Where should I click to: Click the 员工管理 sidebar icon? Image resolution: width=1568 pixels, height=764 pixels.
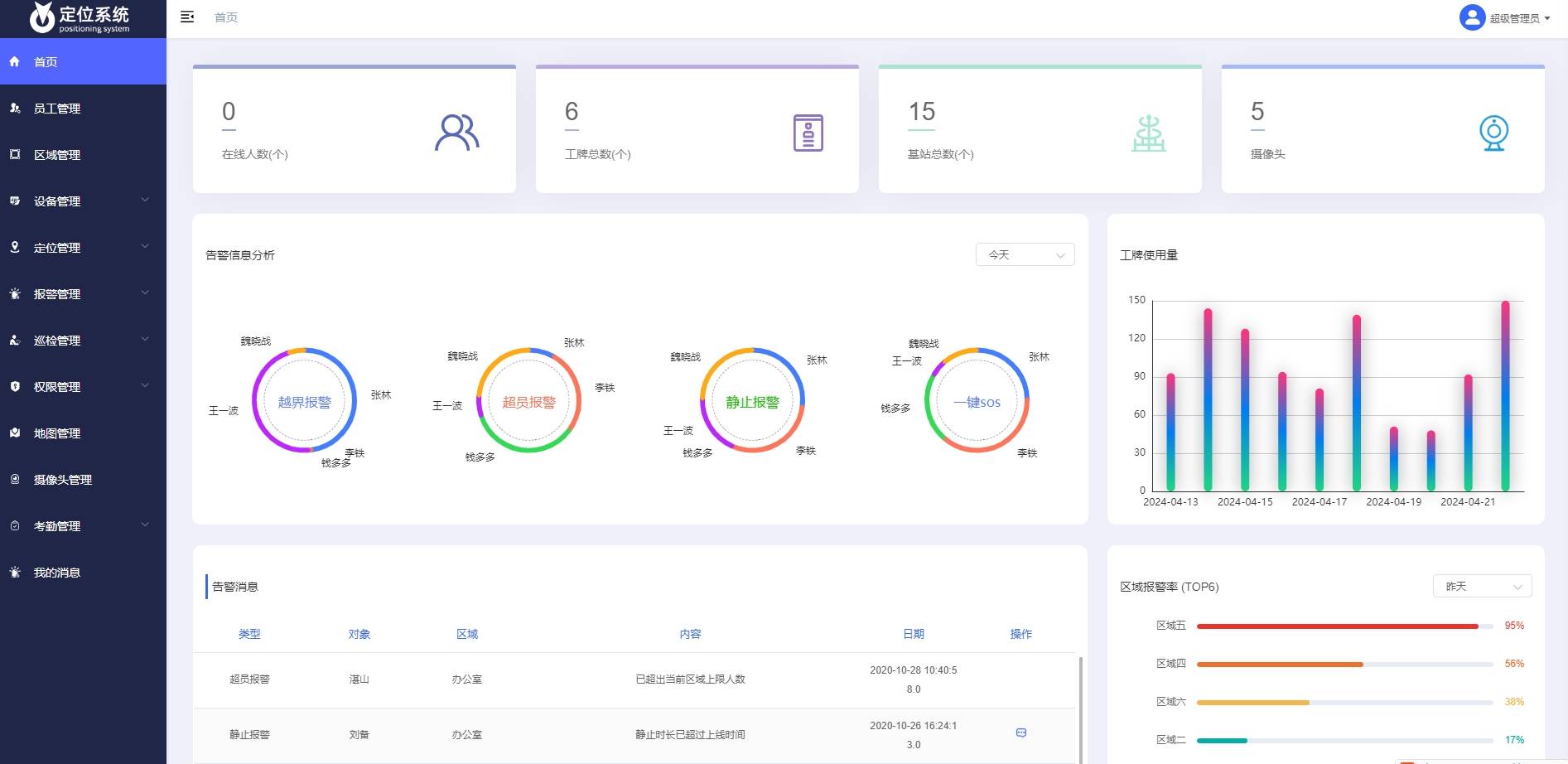(14, 108)
